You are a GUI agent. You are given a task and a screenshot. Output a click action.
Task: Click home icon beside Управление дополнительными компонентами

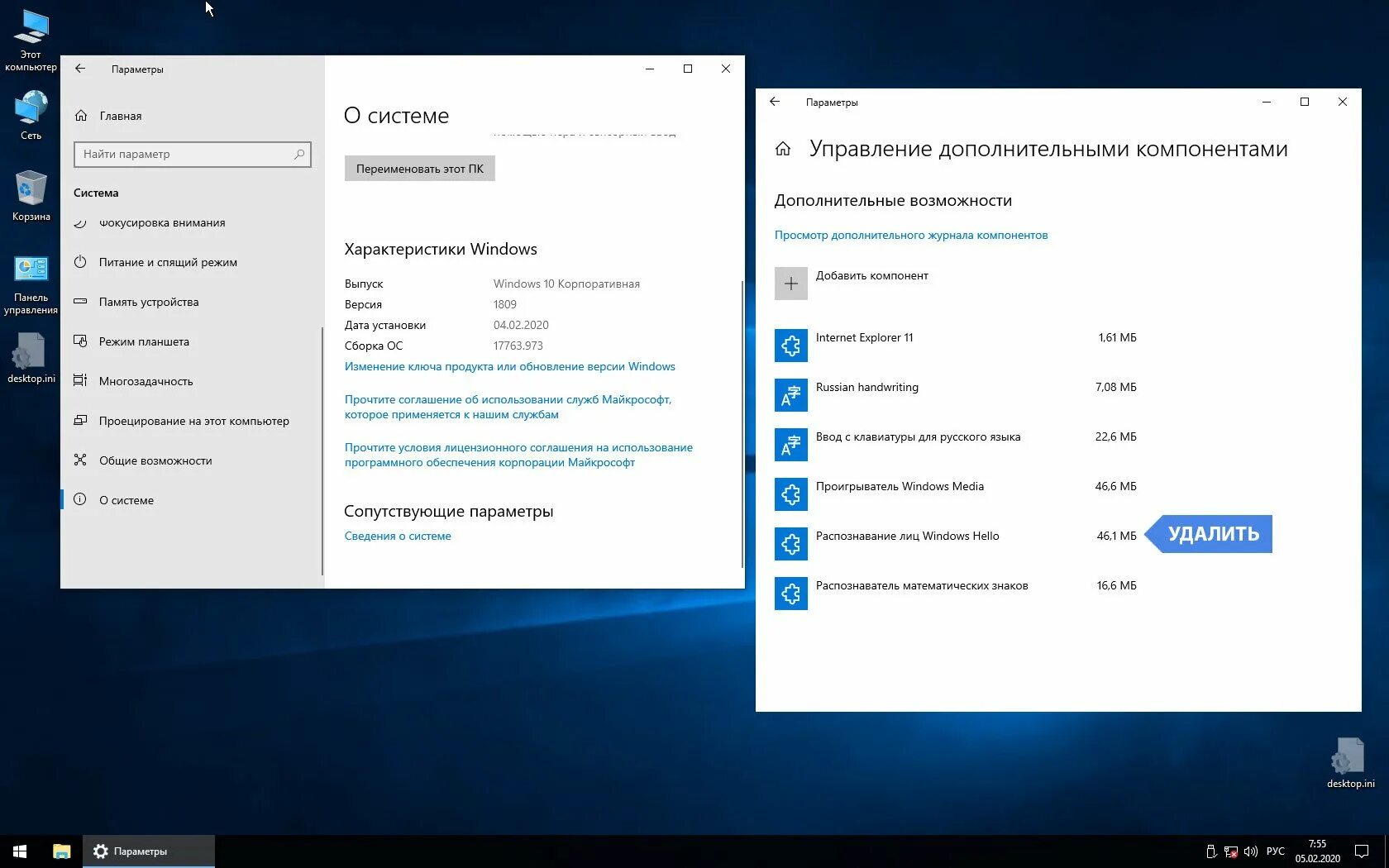pos(783,149)
